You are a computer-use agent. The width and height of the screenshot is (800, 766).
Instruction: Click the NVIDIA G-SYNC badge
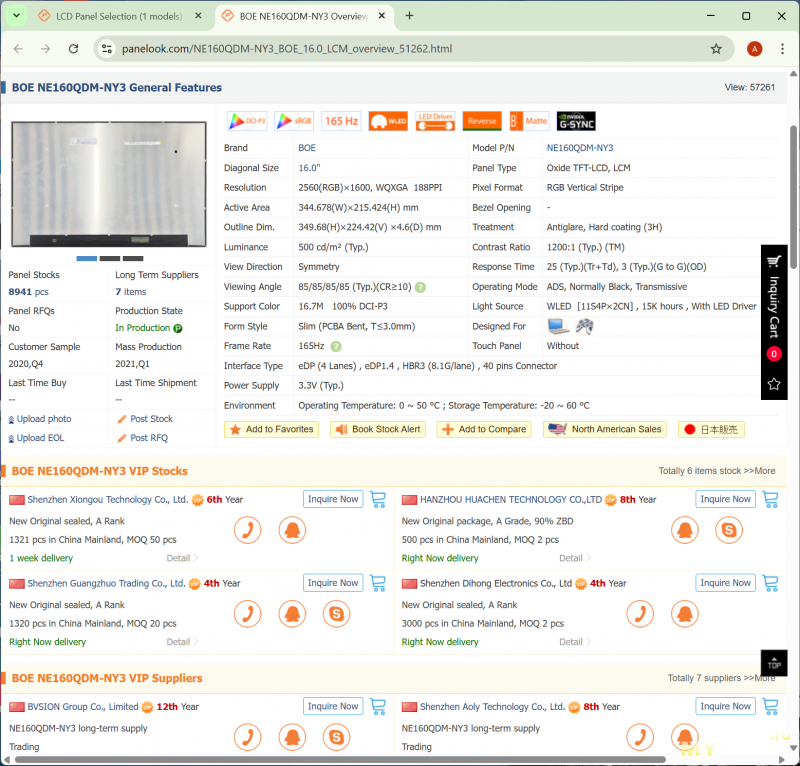[576, 121]
